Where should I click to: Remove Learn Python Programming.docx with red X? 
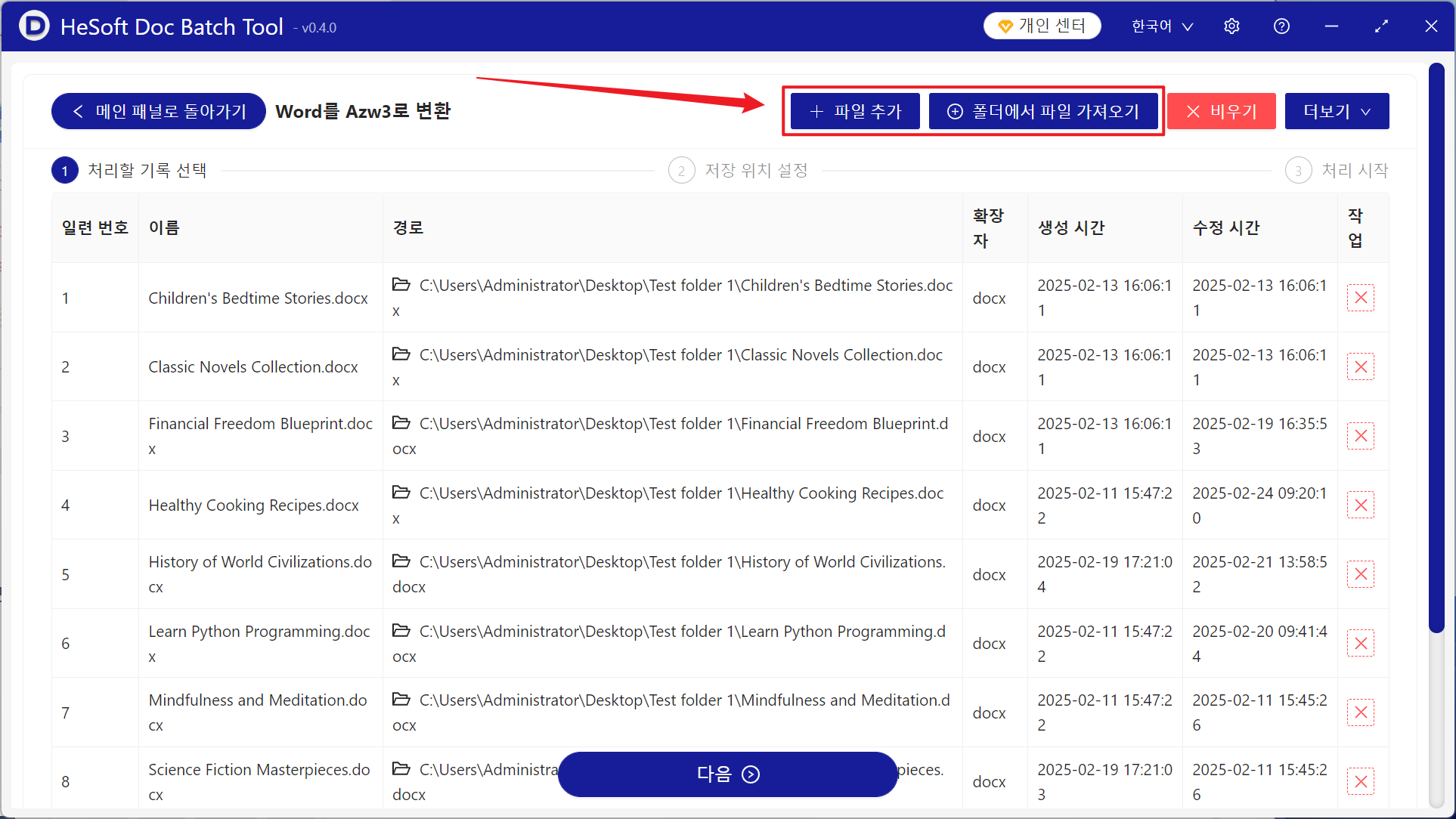[x=1360, y=644]
